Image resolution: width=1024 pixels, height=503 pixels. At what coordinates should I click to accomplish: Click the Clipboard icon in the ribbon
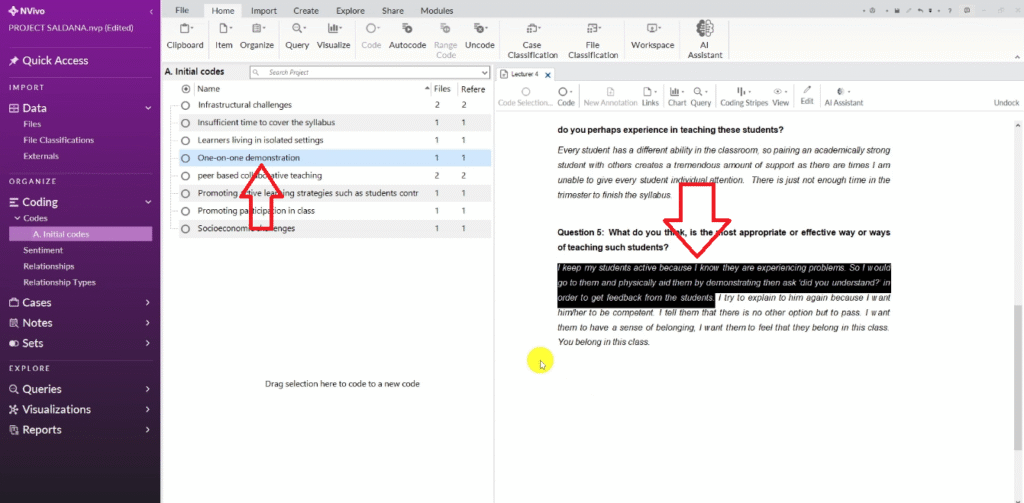pos(184,31)
